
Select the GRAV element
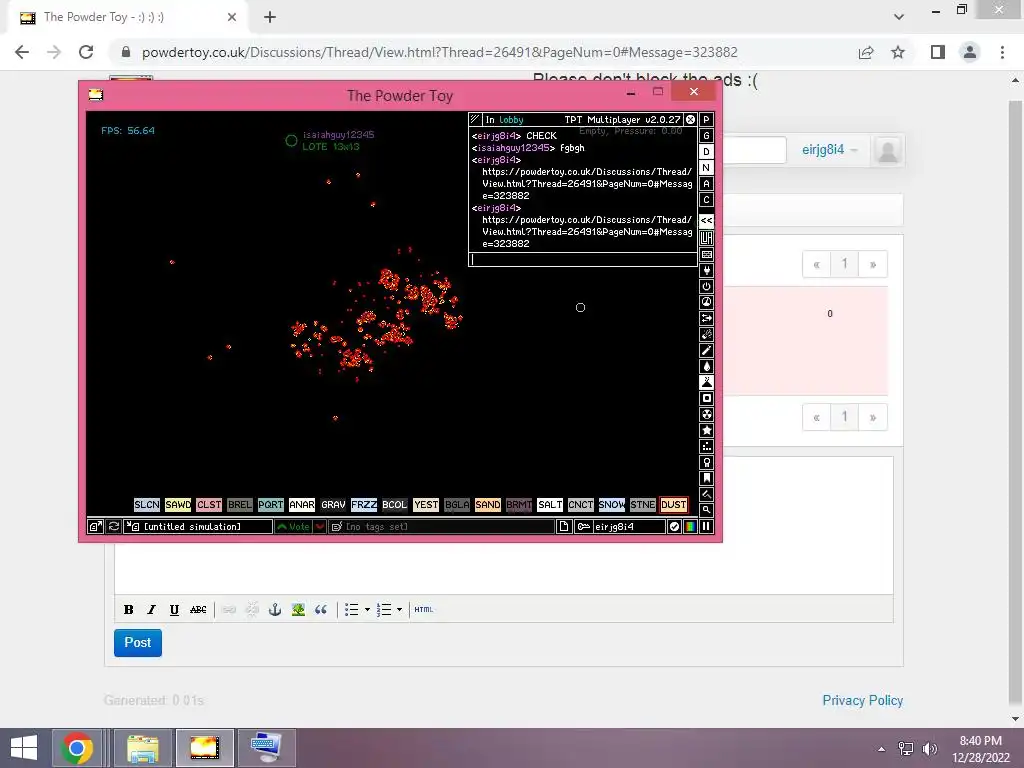332,505
